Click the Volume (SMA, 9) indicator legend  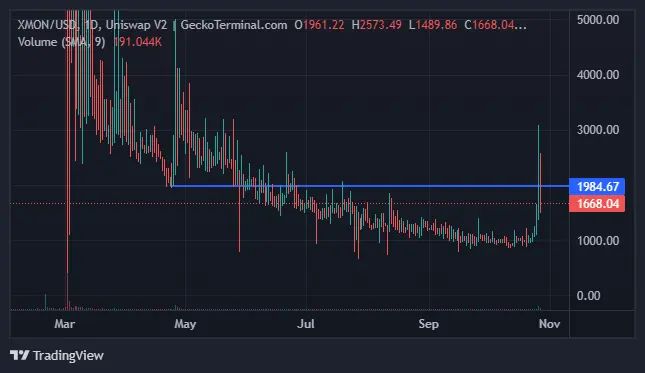(61, 42)
